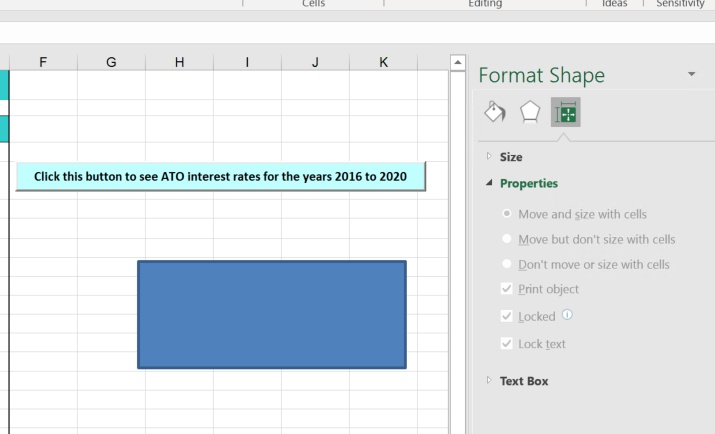Select the Size & Properties tab icon
The width and height of the screenshot is (715, 434).
pos(565,112)
